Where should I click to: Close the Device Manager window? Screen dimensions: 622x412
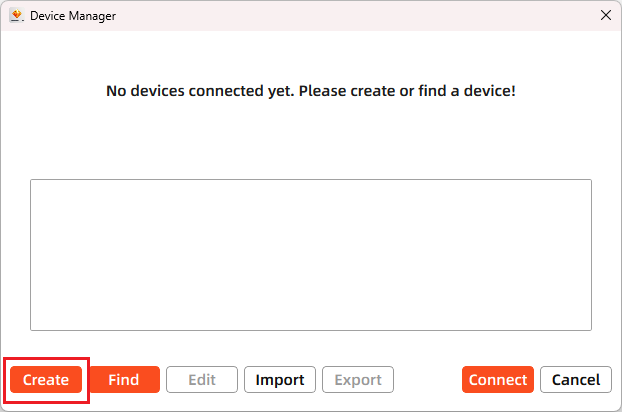pos(605,16)
